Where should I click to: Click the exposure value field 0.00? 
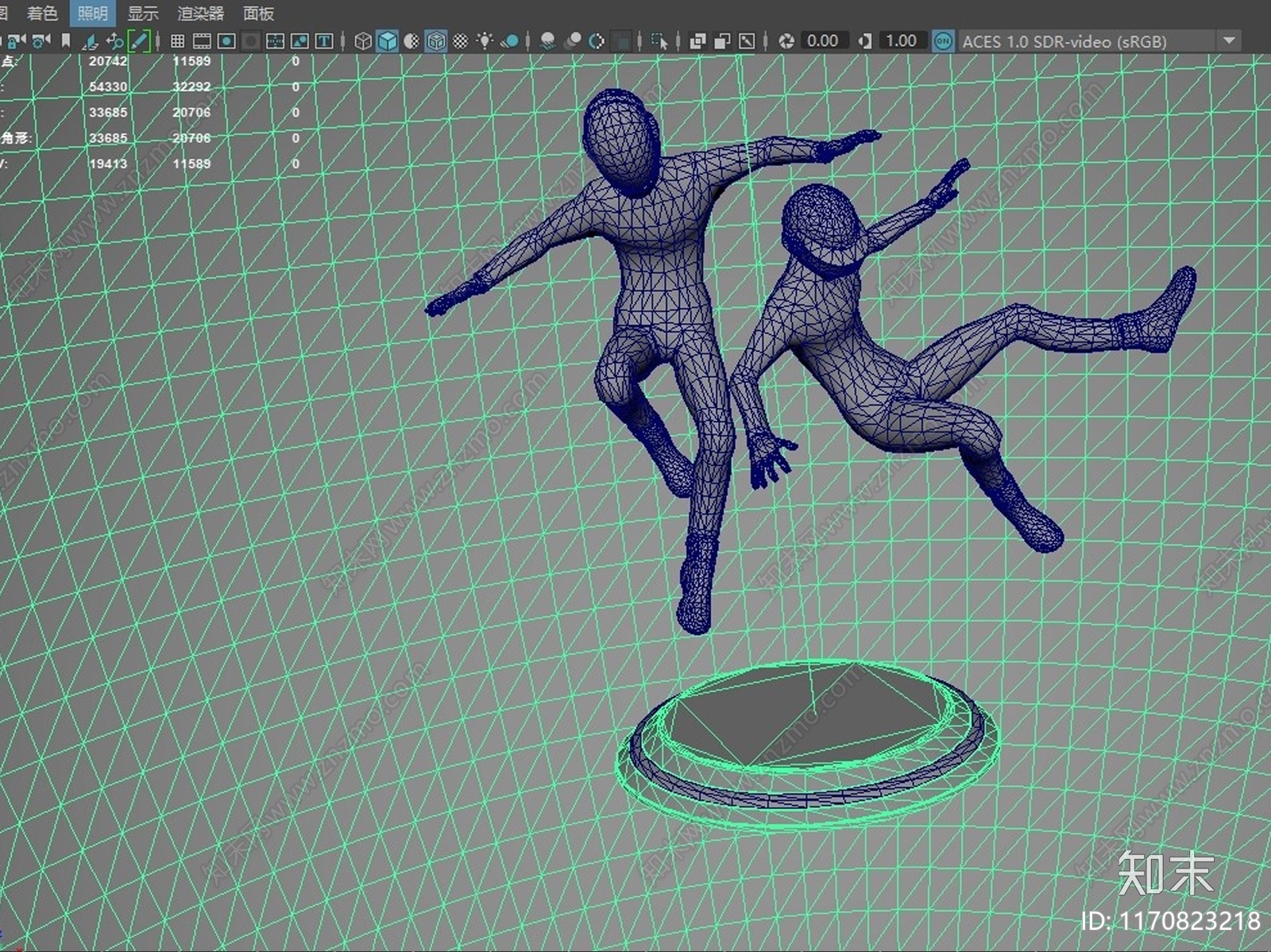[x=823, y=40]
